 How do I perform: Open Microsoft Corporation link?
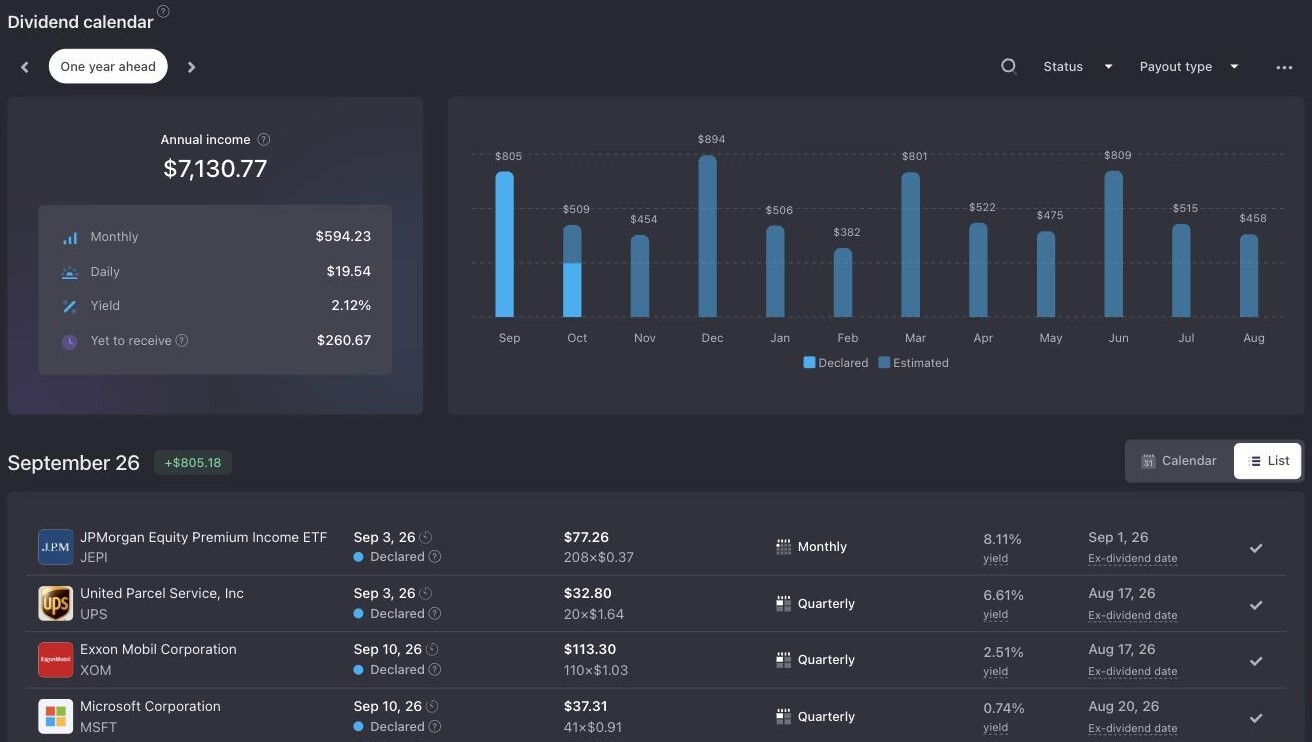(150, 706)
